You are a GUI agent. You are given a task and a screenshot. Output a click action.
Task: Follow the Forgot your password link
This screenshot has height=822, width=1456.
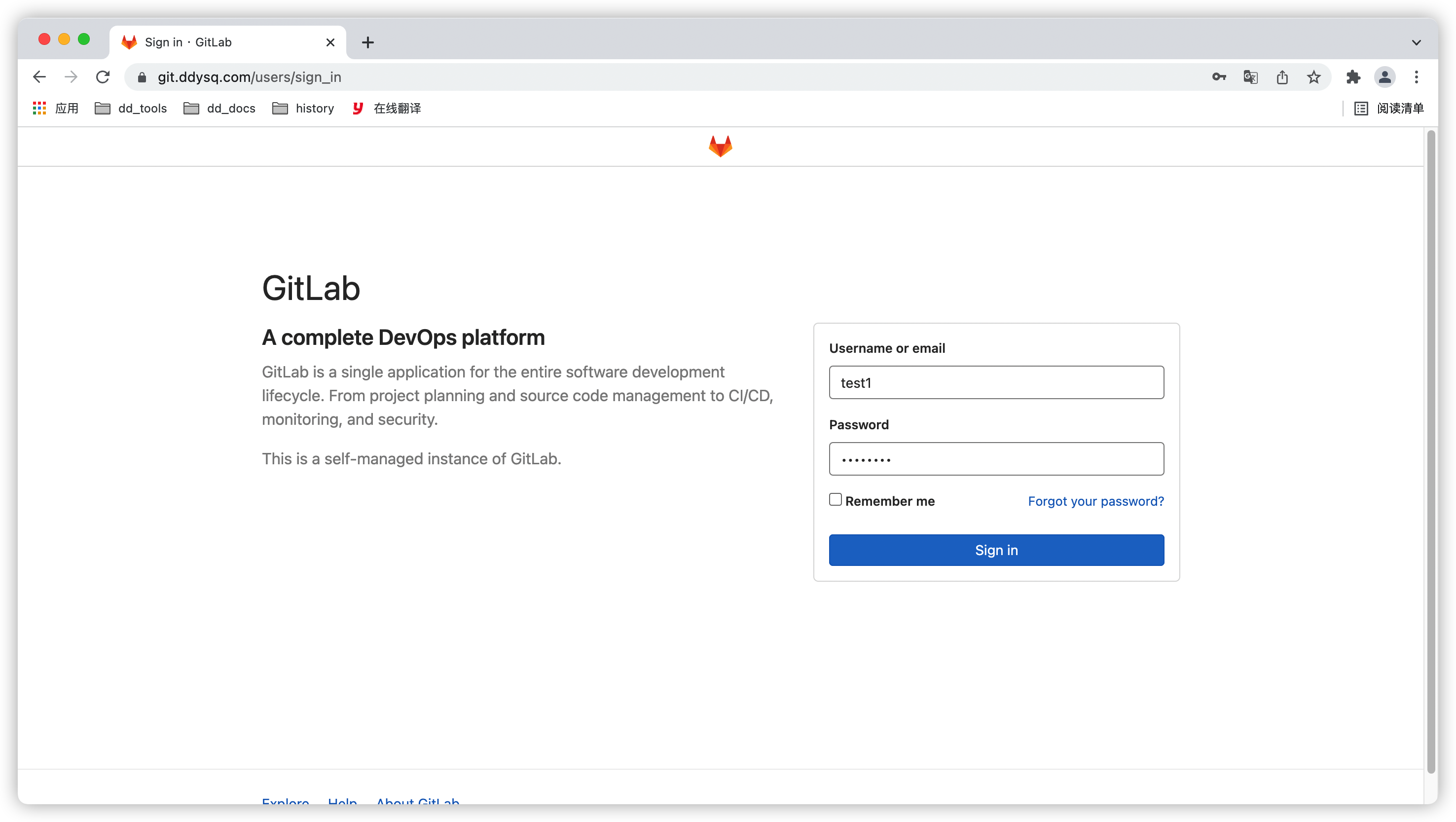click(x=1095, y=501)
